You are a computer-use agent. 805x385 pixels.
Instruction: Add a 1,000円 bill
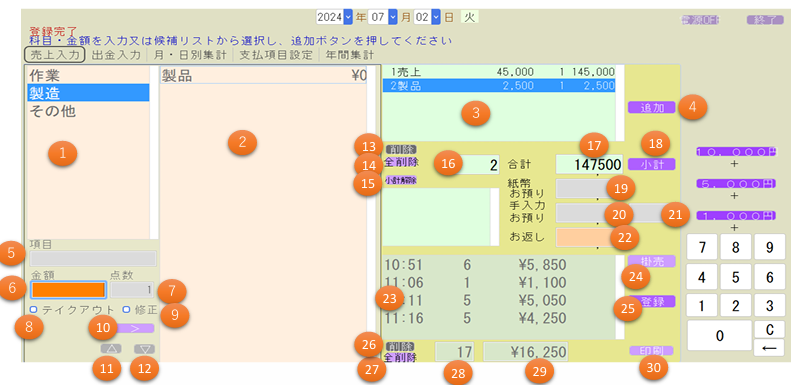coord(736,215)
